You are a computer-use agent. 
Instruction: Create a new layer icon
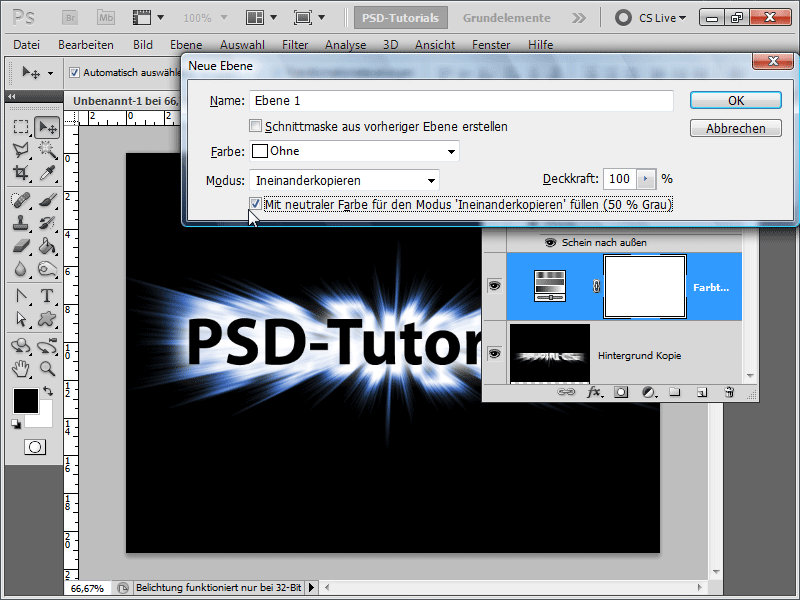(x=702, y=392)
